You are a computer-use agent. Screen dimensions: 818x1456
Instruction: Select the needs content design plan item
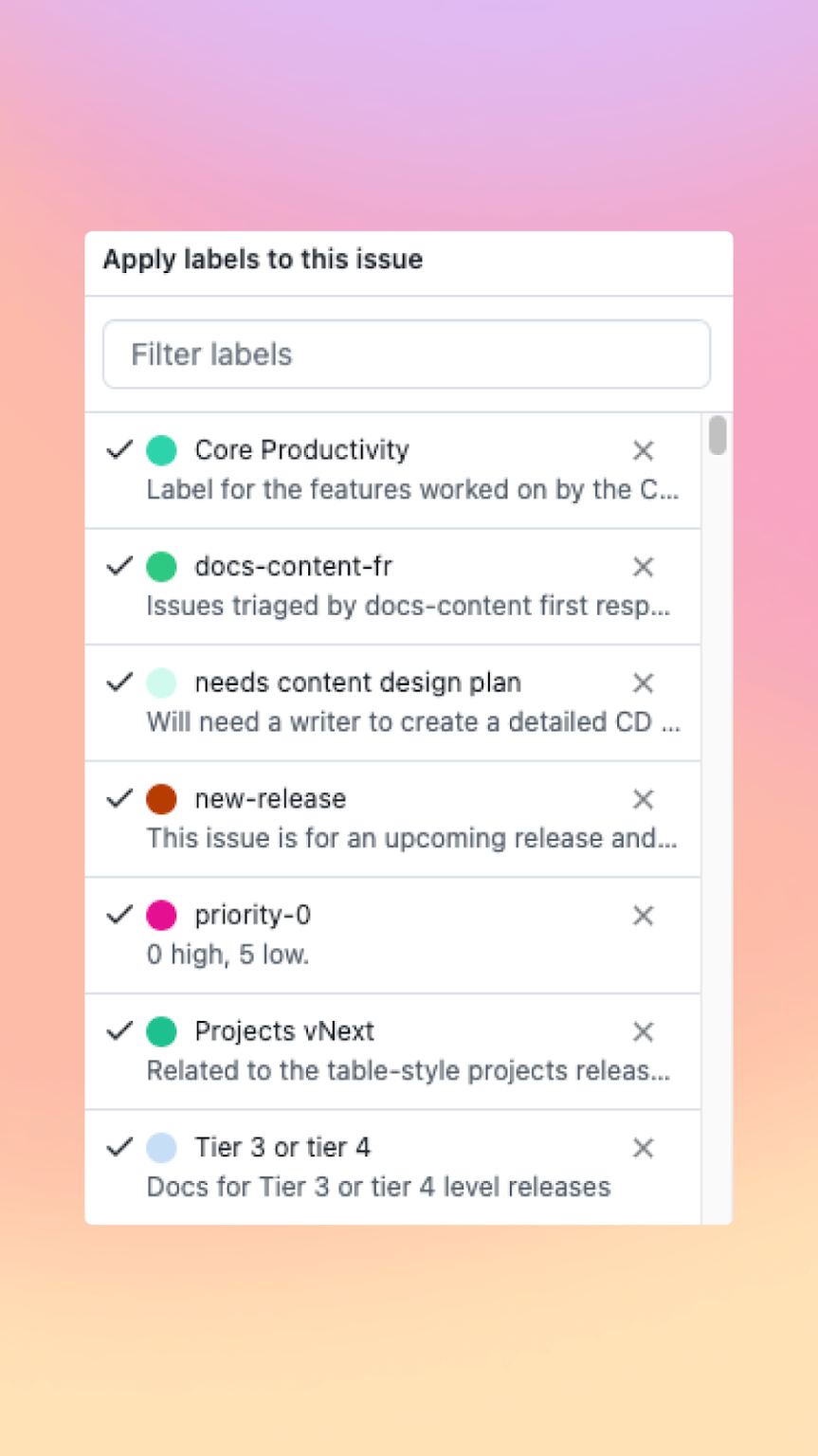(357, 682)
